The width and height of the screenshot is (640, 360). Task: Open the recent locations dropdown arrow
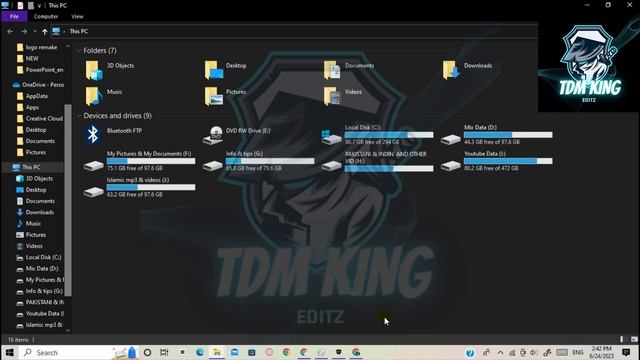coord(35,31)
